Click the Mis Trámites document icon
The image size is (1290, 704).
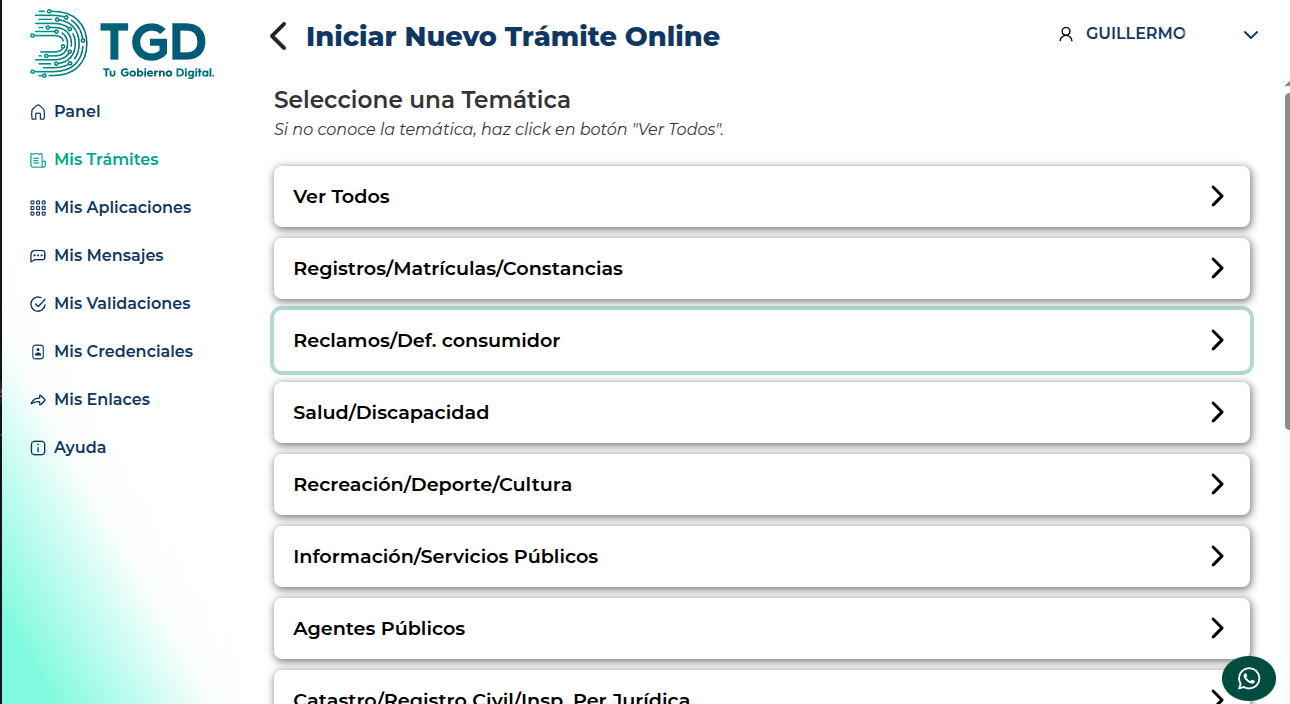(38, 160)
